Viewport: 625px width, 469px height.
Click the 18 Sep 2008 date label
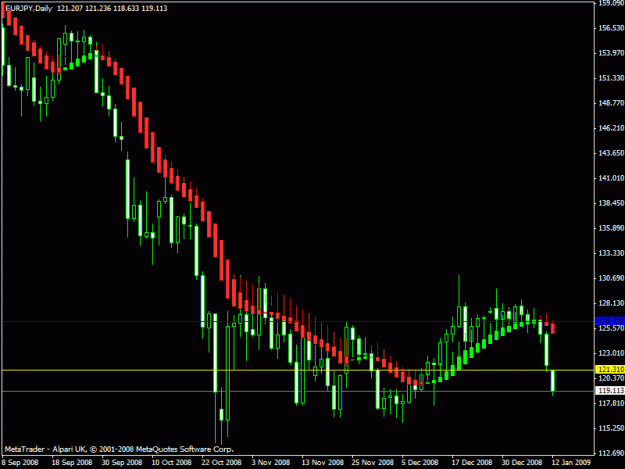coord(72,463)
